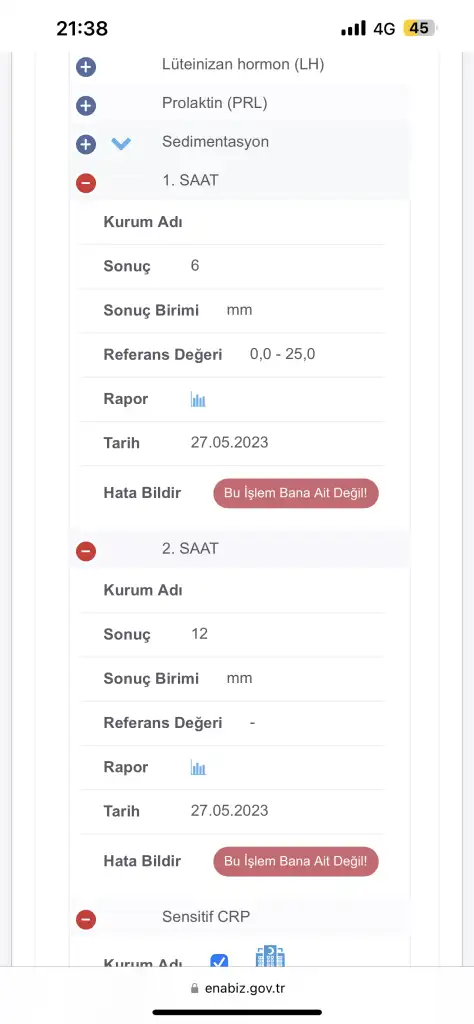Select the 1. SAAT row title

click(190, 180)
